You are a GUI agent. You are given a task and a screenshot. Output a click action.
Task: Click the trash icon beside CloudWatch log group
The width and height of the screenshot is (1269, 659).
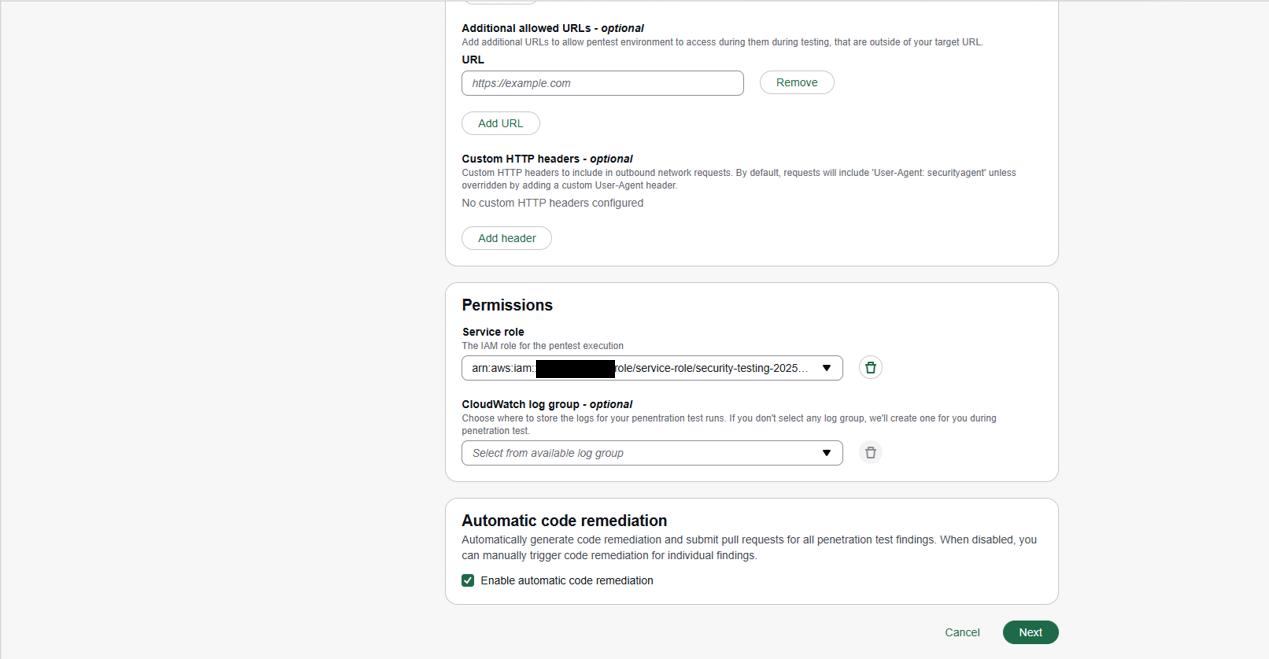[x=871, y=453]
